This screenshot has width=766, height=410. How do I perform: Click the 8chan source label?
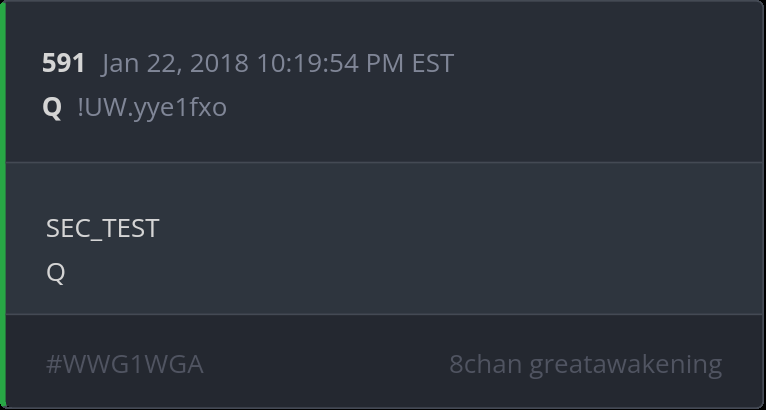click(x=485, y=364)
